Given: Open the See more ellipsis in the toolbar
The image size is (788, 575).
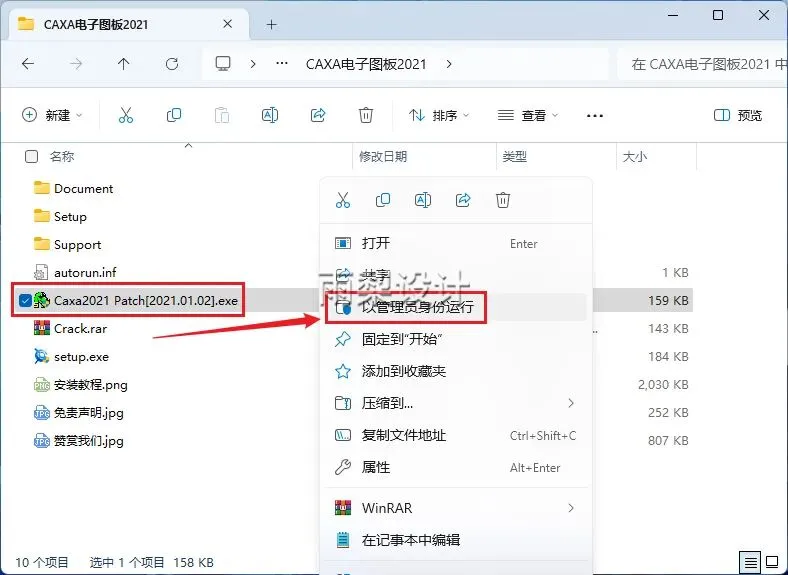Looking at the screenshot, I should tap(595, 116).
